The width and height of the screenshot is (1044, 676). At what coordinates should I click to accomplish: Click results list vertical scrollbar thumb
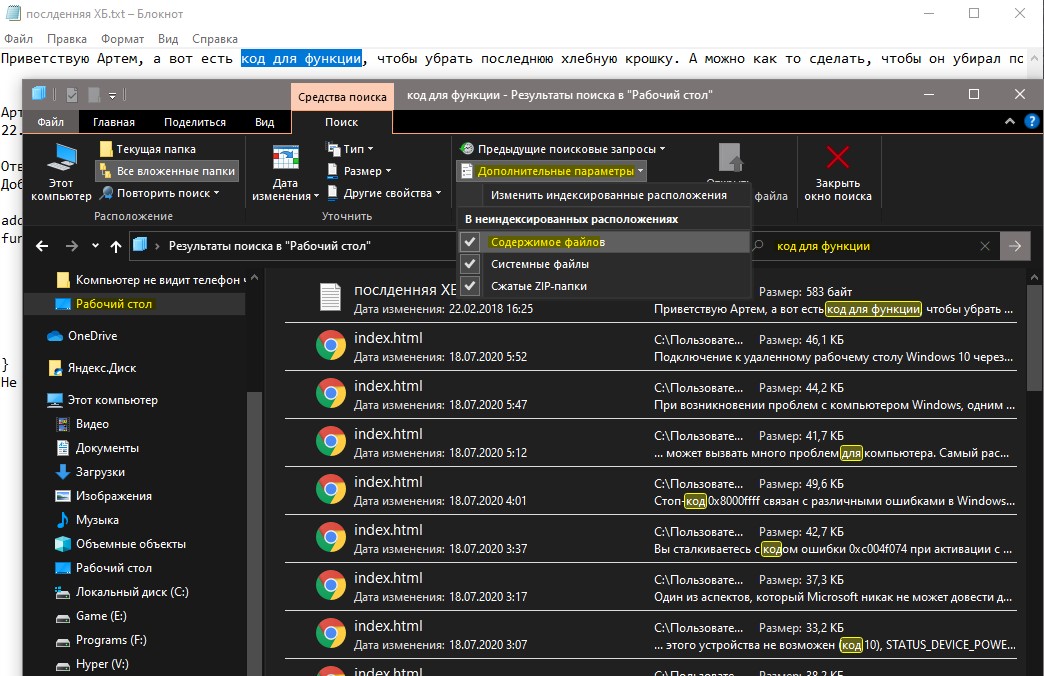(1034, 337)
